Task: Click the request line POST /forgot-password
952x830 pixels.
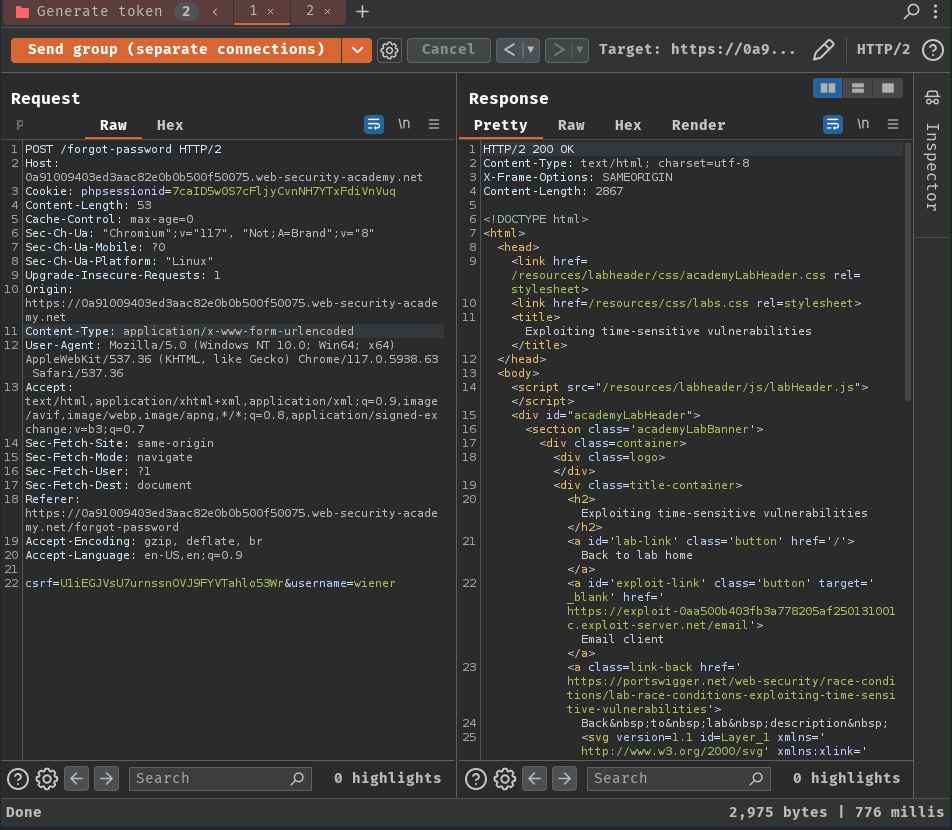Action: tap(123, 149)
